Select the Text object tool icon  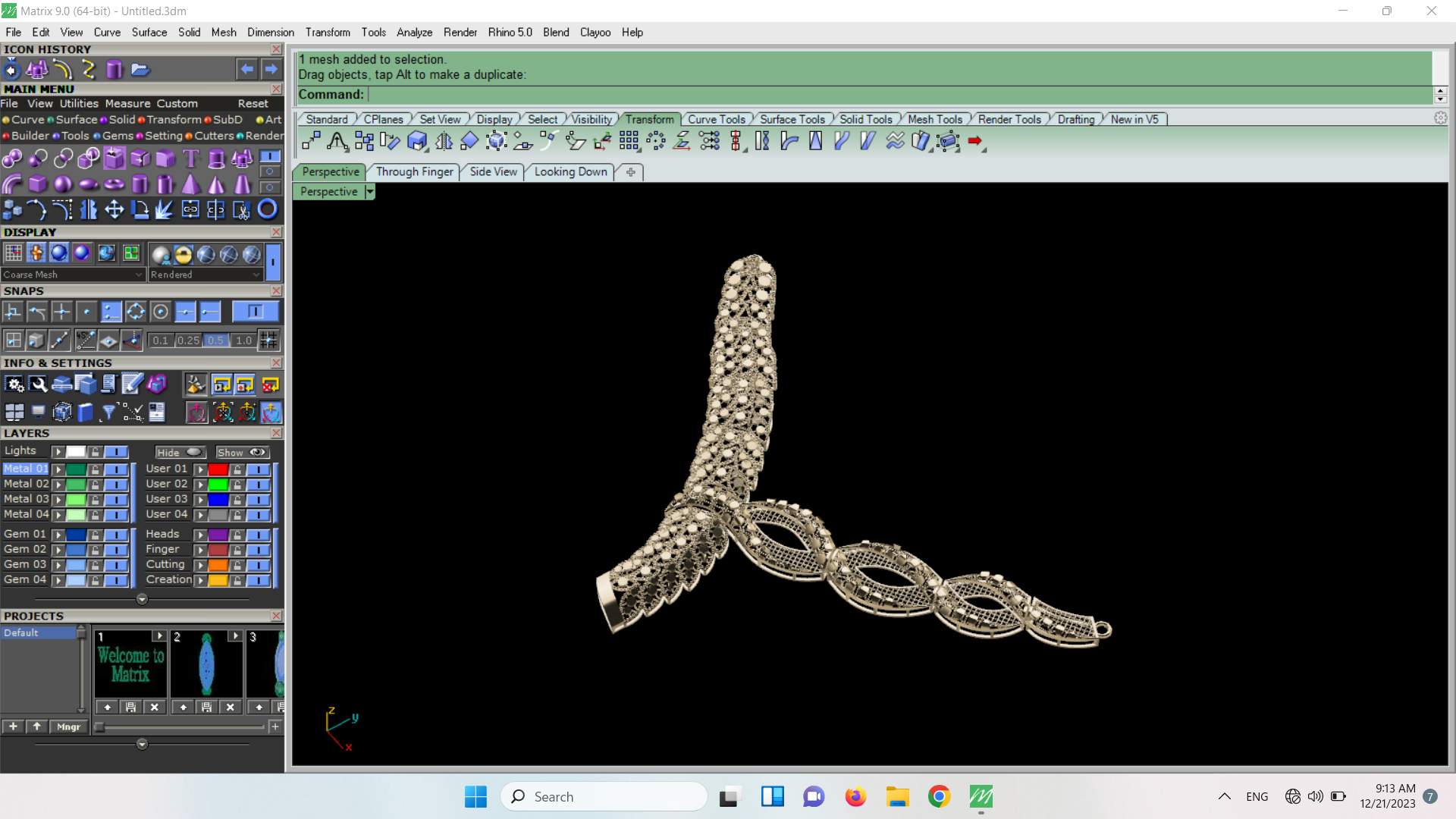(191, 158)
